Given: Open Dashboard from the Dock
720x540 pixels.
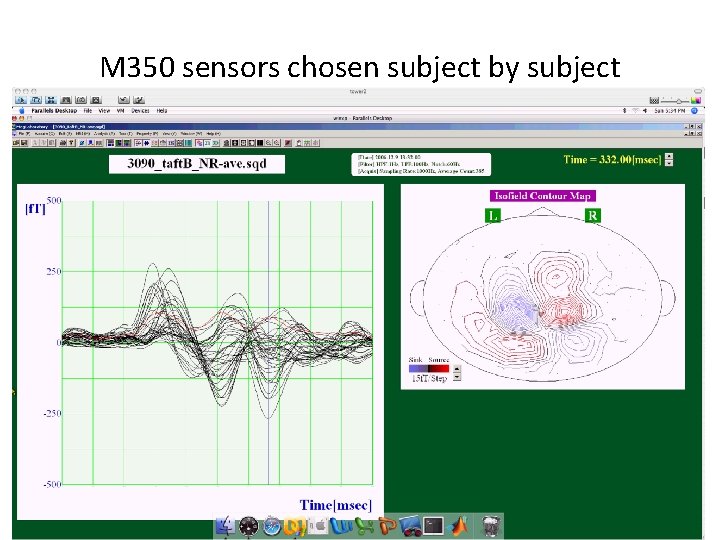Looking at the screenshot, I should (x=248, y=526).
